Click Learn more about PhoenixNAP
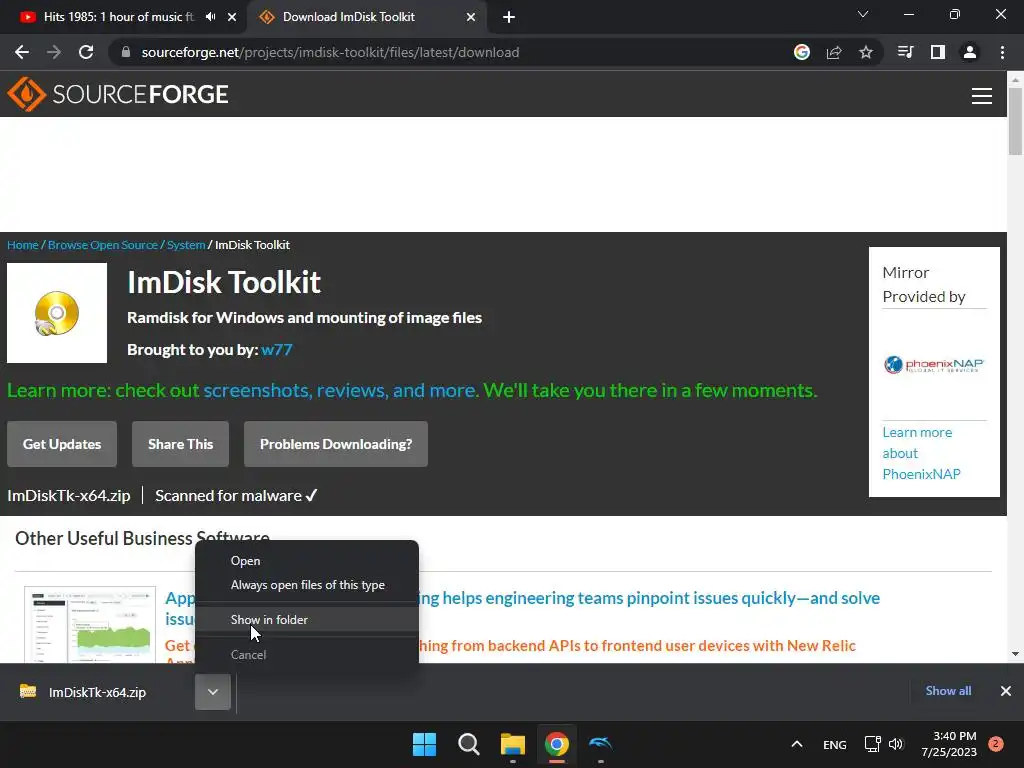 [x=921, y=453]
